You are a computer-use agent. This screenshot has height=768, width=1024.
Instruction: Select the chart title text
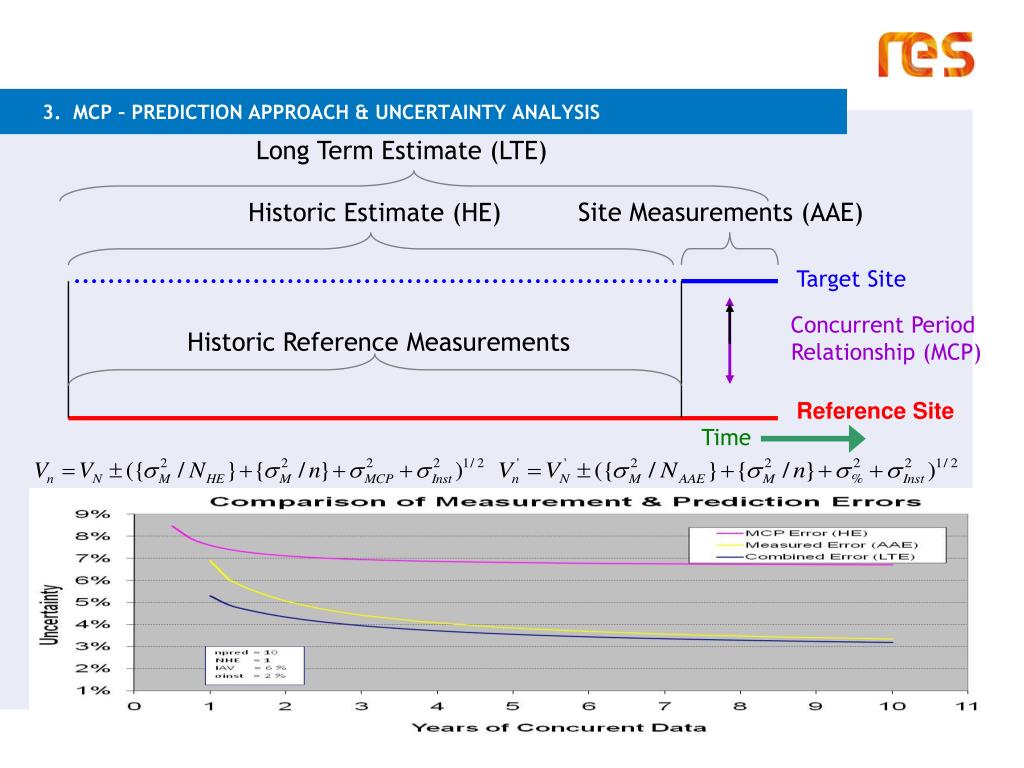(x=565, y=502)
